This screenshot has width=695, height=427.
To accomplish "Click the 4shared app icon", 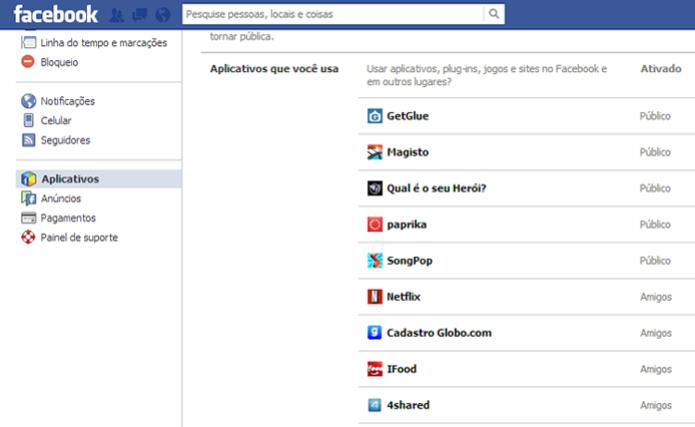I will [375, 405].
